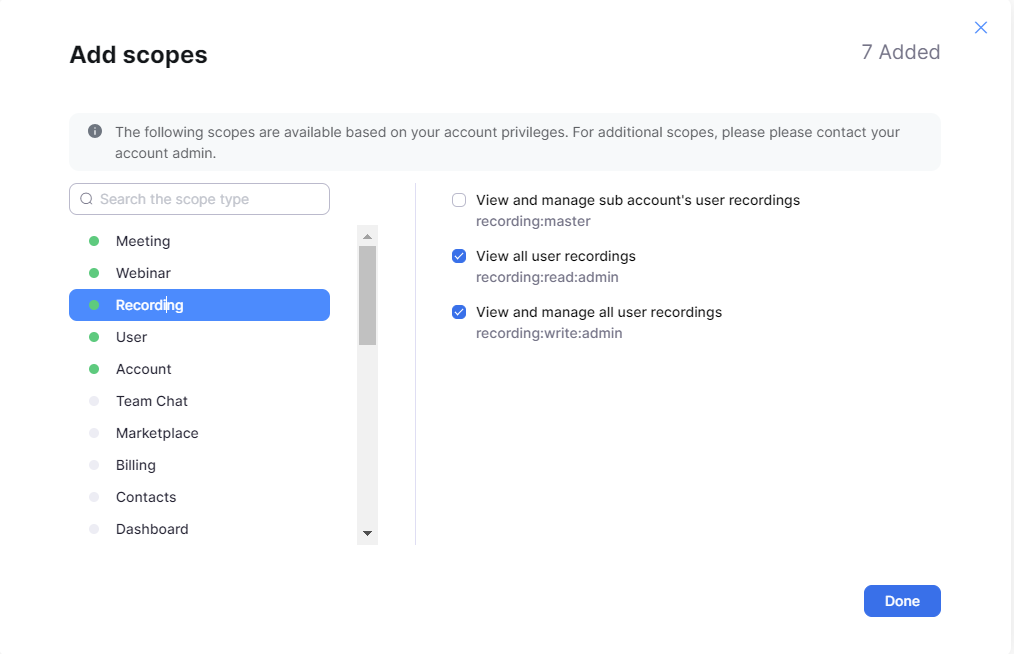
Task: Click the gray dot beside Dashboard
Action: pyautogui.click(x=94, y=529)
